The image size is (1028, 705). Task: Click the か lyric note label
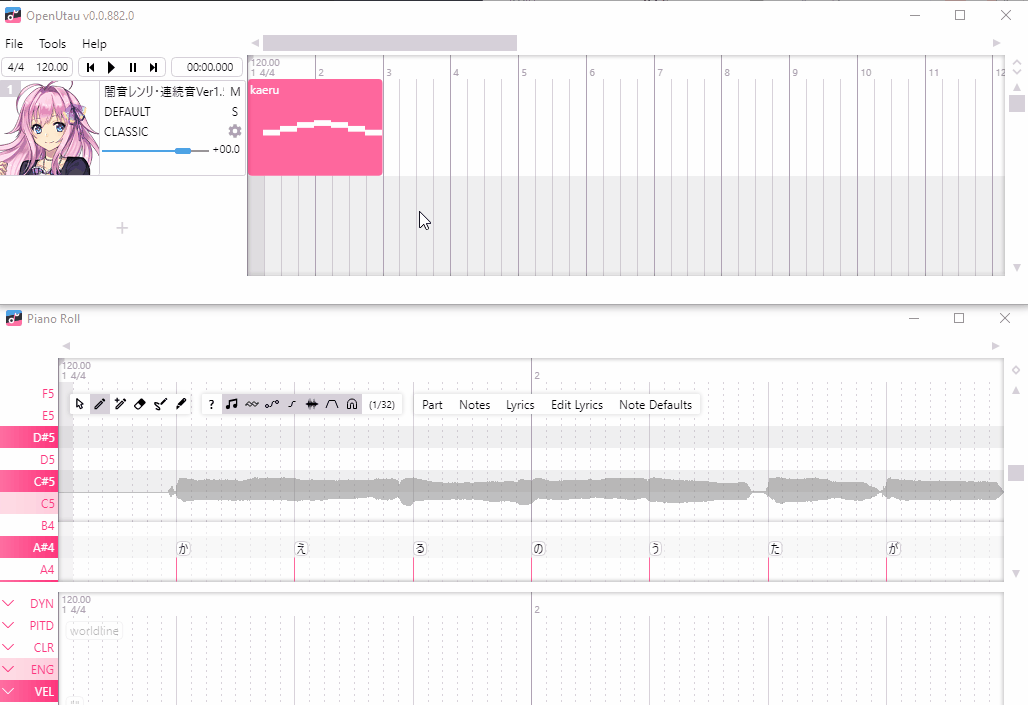183,548
